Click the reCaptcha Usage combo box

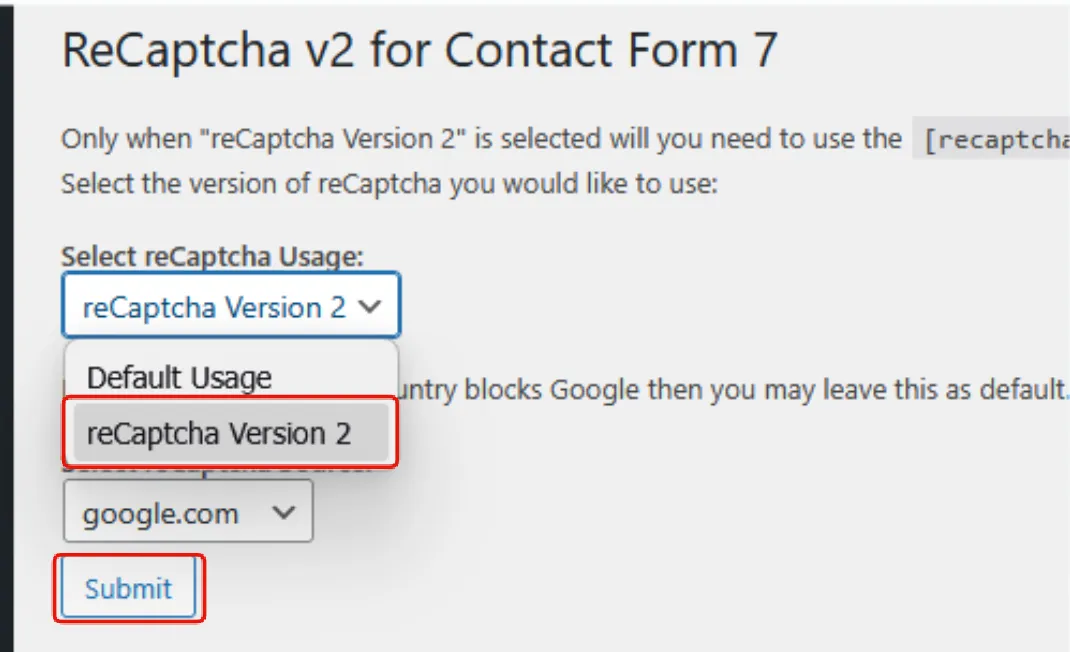[230, 305]
